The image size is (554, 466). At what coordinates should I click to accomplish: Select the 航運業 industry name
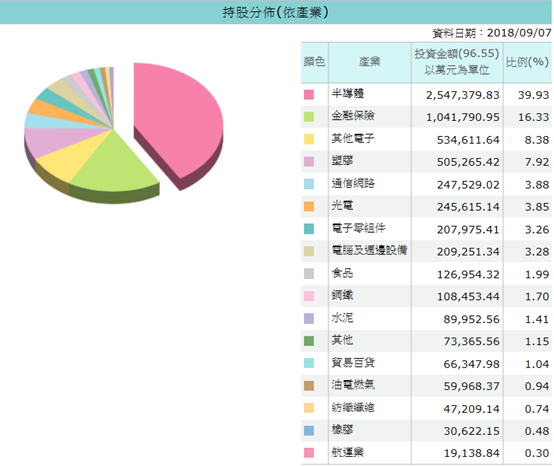point(348,452)
